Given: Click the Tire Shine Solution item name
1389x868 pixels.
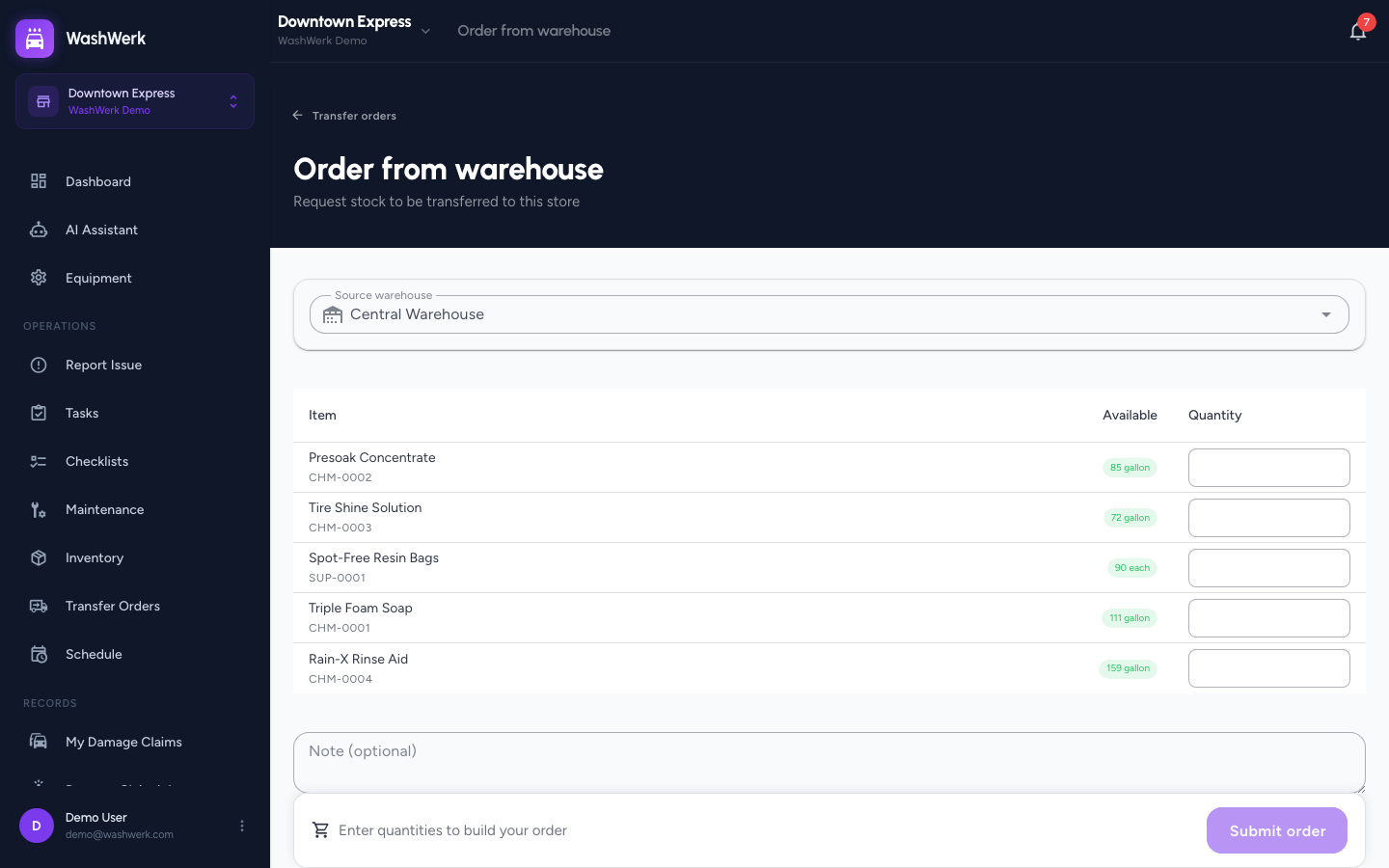Looking at the screenshot, I should 365,507.
